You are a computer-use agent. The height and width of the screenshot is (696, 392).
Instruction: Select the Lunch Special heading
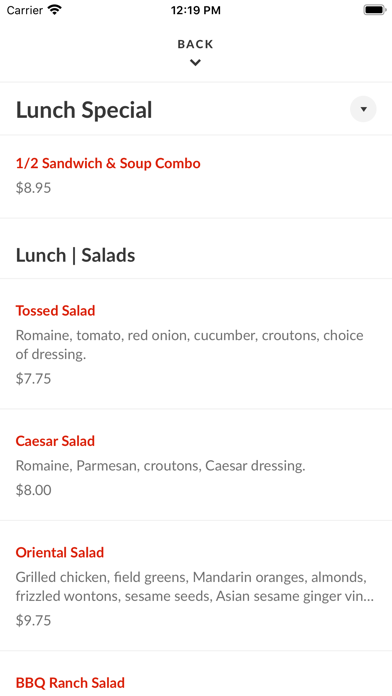point(84,110)
